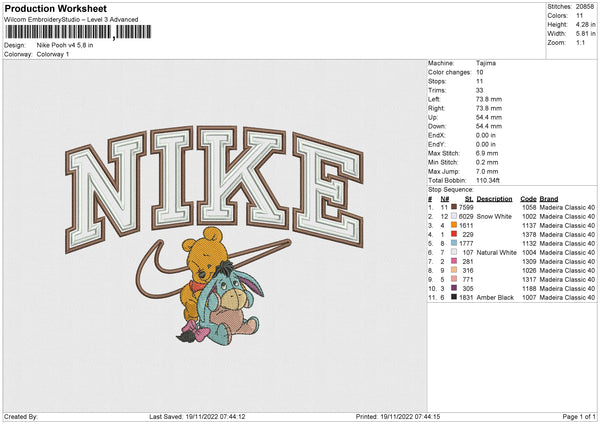Click the 'Created By:' footer label
600x424 pixels.
click(21, 416)
